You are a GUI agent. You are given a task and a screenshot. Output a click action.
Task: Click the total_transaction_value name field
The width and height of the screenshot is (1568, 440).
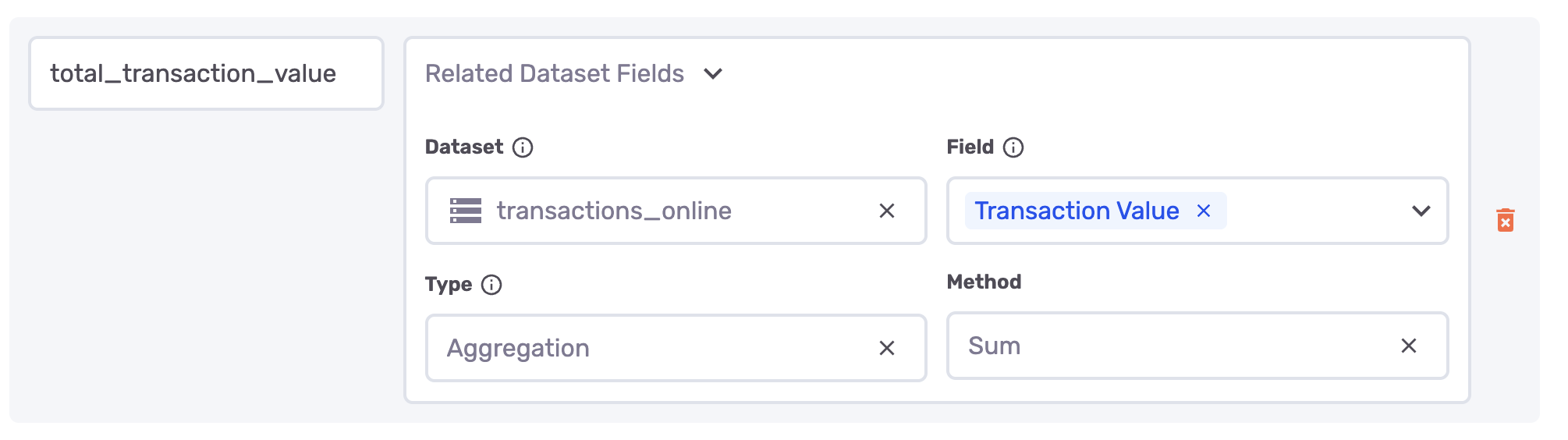(206, 73)
